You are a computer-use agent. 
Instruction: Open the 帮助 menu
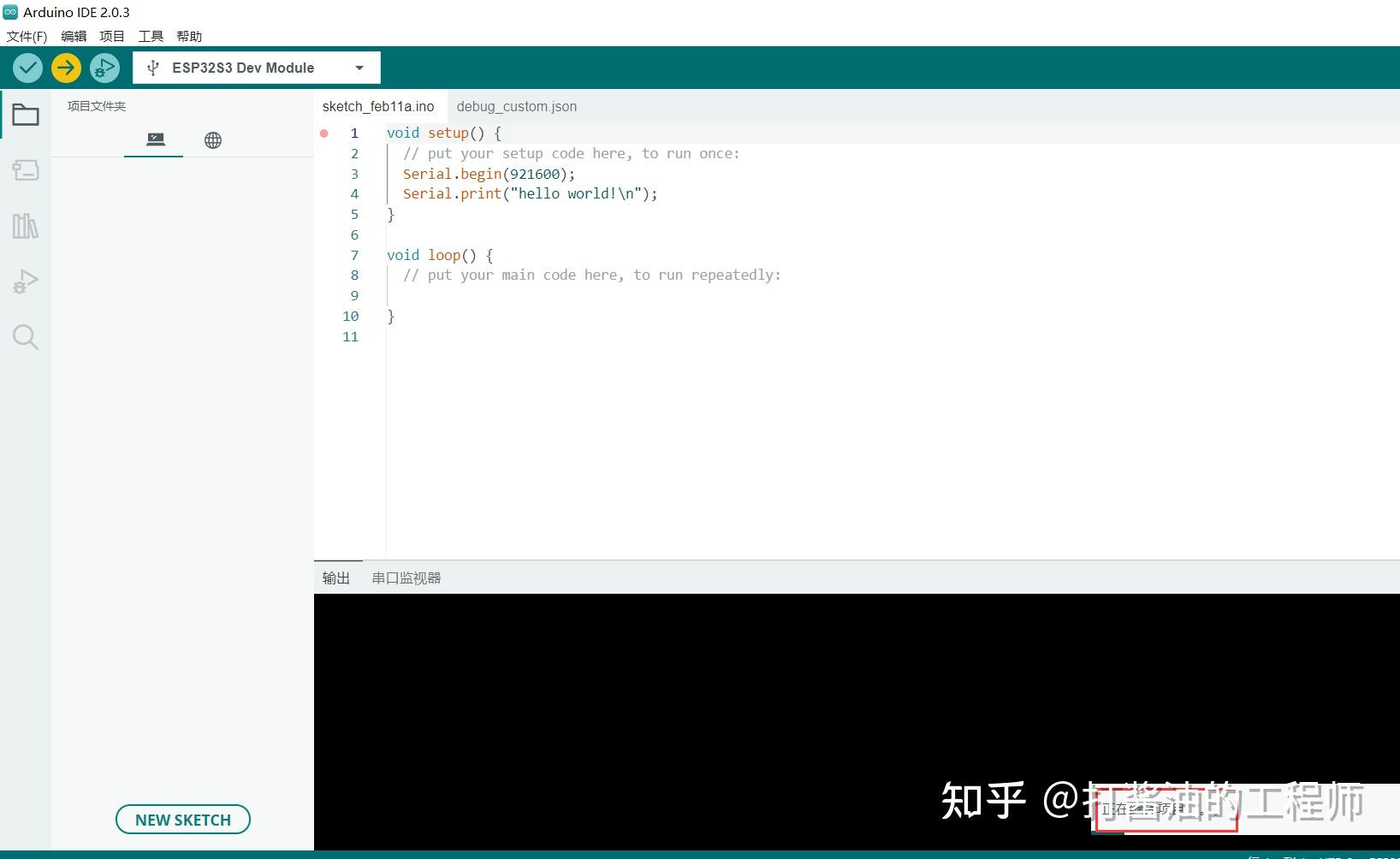point(189,36)
